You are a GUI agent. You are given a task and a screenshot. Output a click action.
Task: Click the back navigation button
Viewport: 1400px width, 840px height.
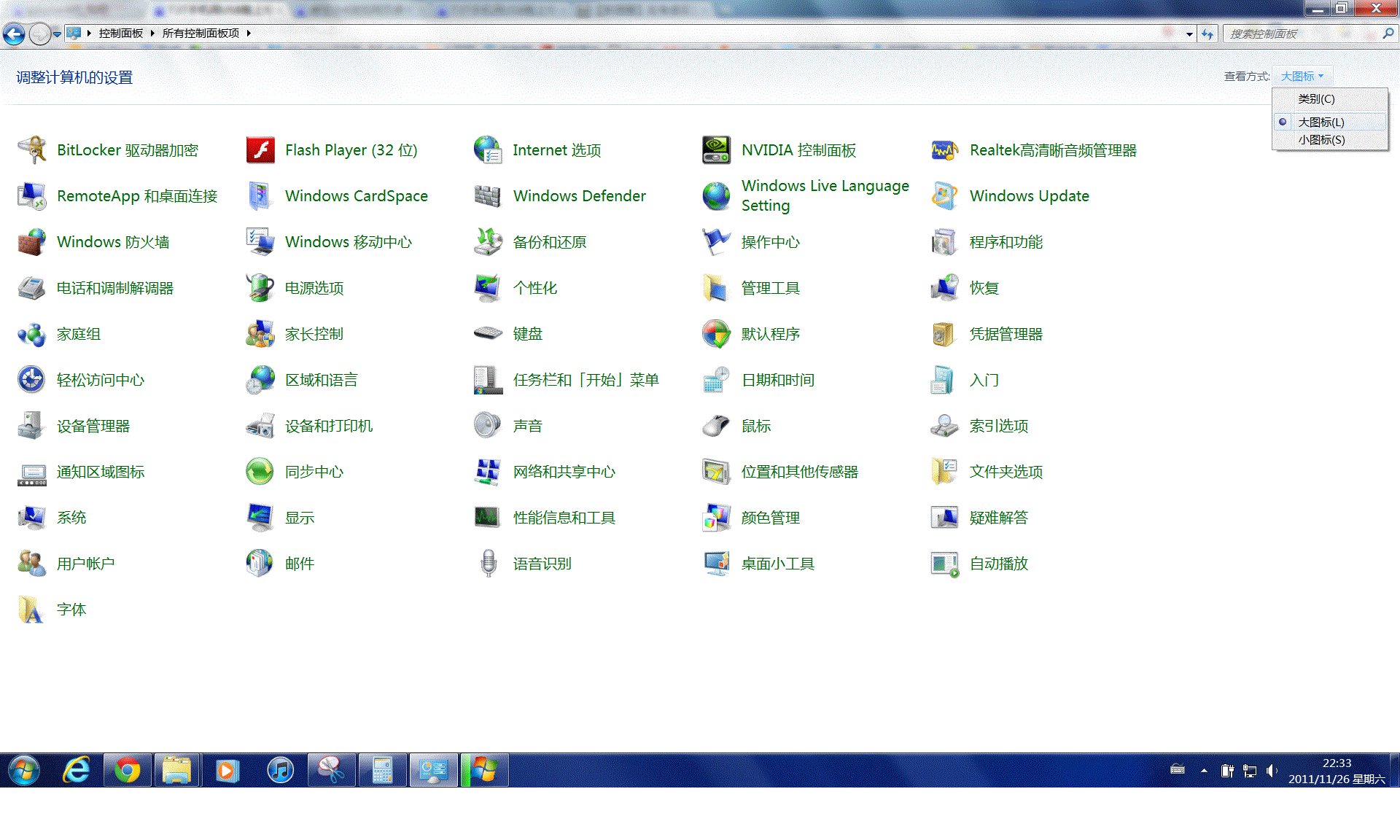(x=14, y=34)
